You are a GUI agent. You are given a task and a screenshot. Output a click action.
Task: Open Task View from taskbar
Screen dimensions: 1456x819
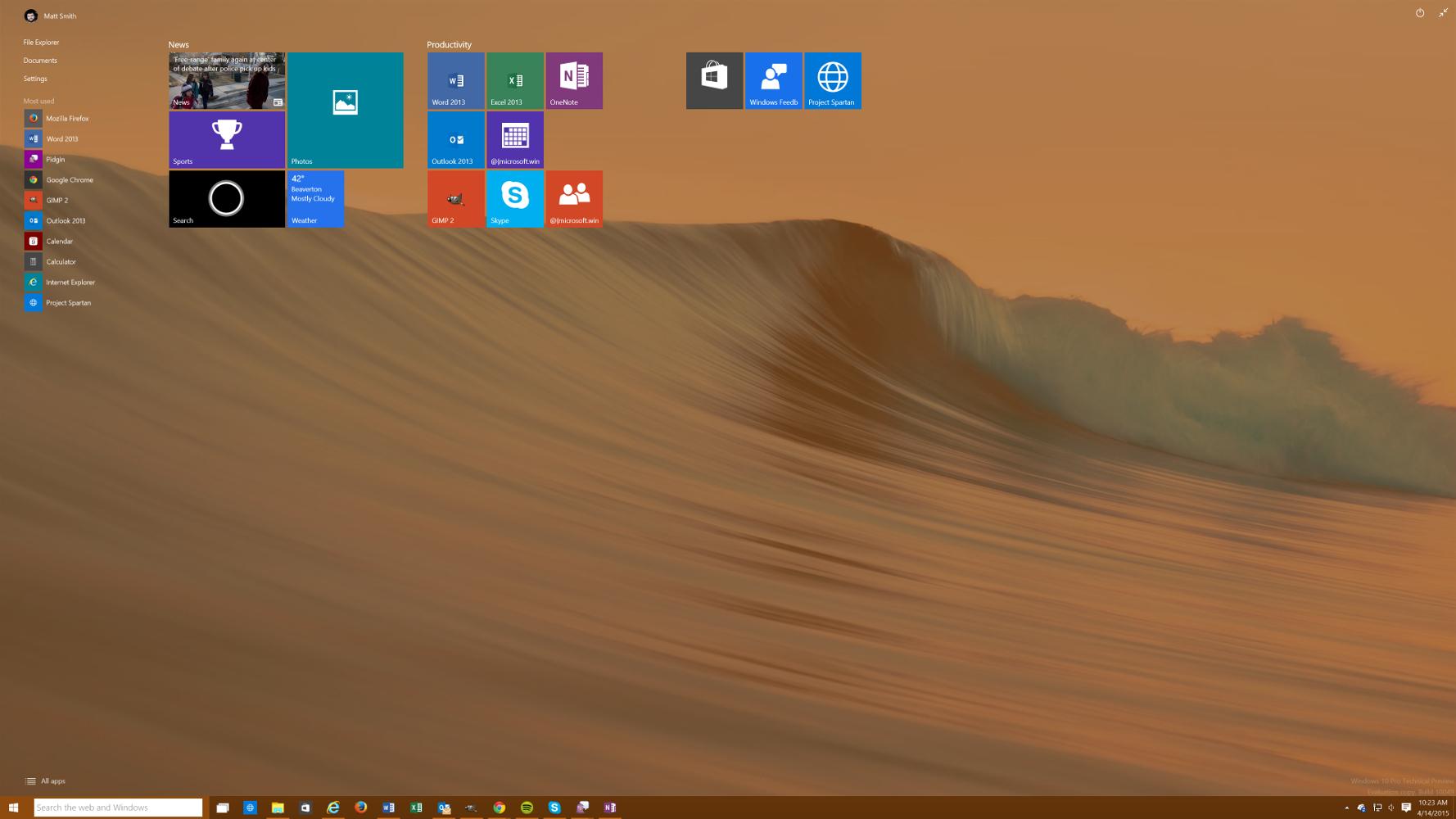tap(222, 808)
